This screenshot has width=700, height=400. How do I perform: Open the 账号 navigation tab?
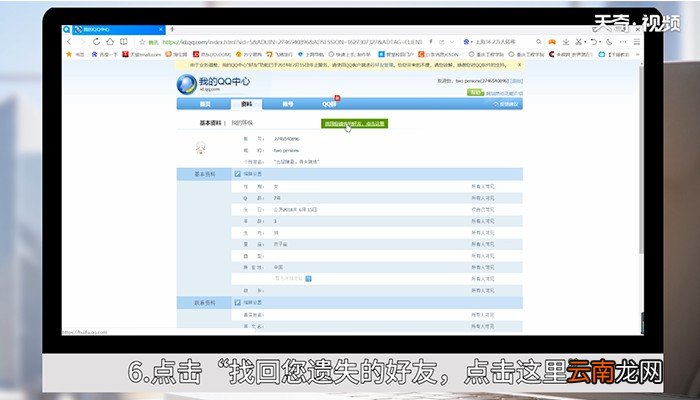pos(288,104)
